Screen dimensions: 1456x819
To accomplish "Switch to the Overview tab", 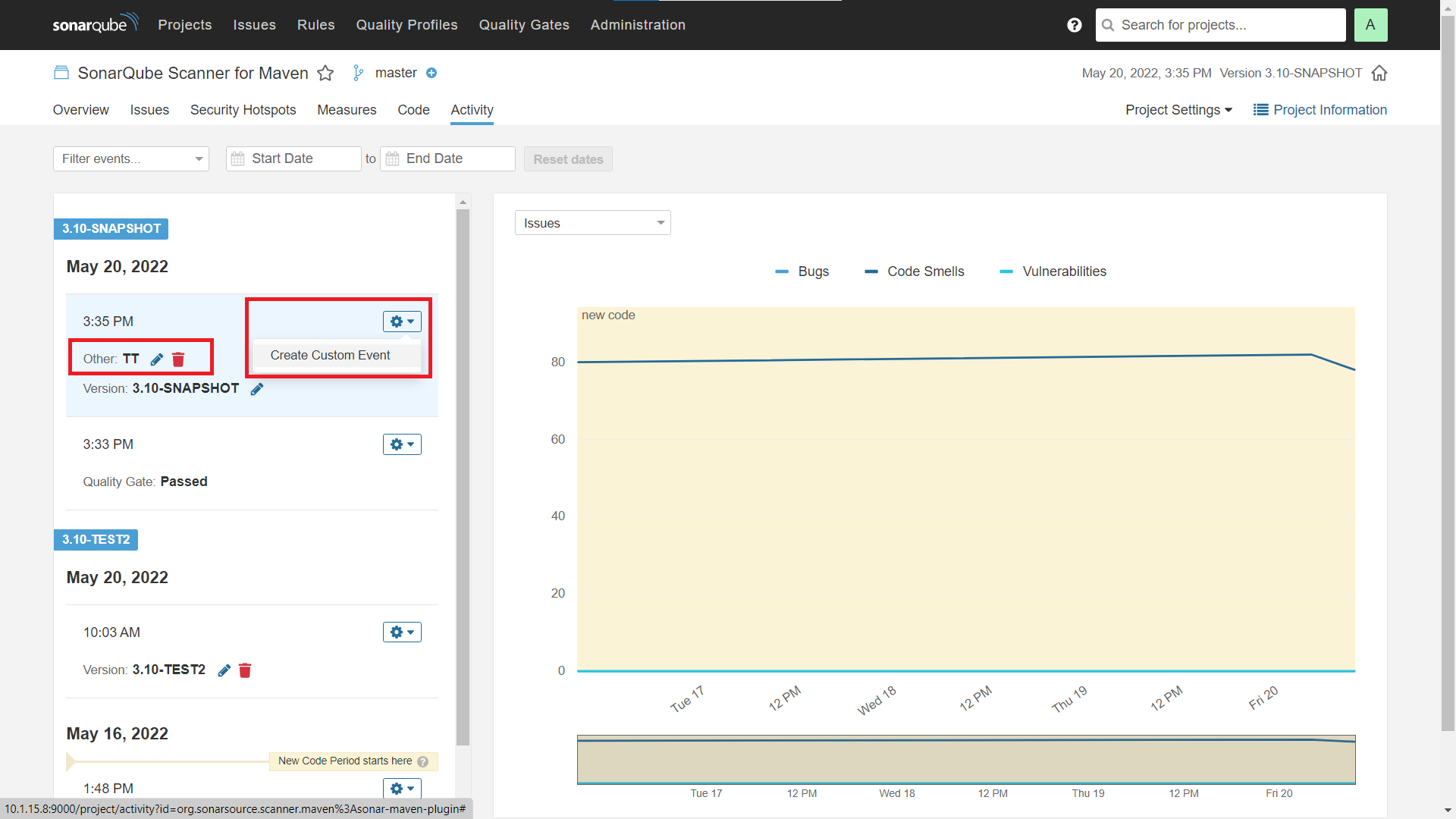I will tap(81, 110).
